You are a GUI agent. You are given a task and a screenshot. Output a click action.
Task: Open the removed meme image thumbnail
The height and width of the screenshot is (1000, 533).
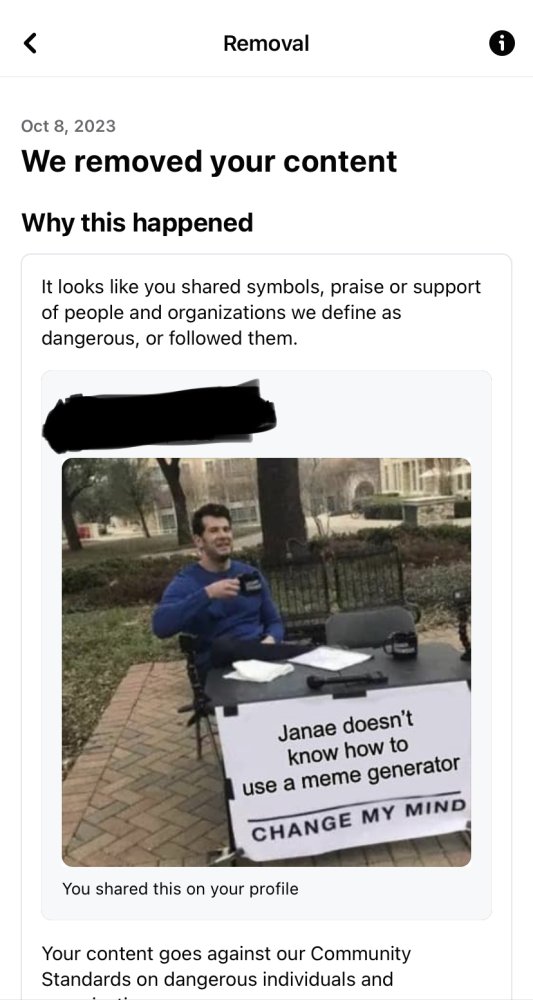(266, 662)
